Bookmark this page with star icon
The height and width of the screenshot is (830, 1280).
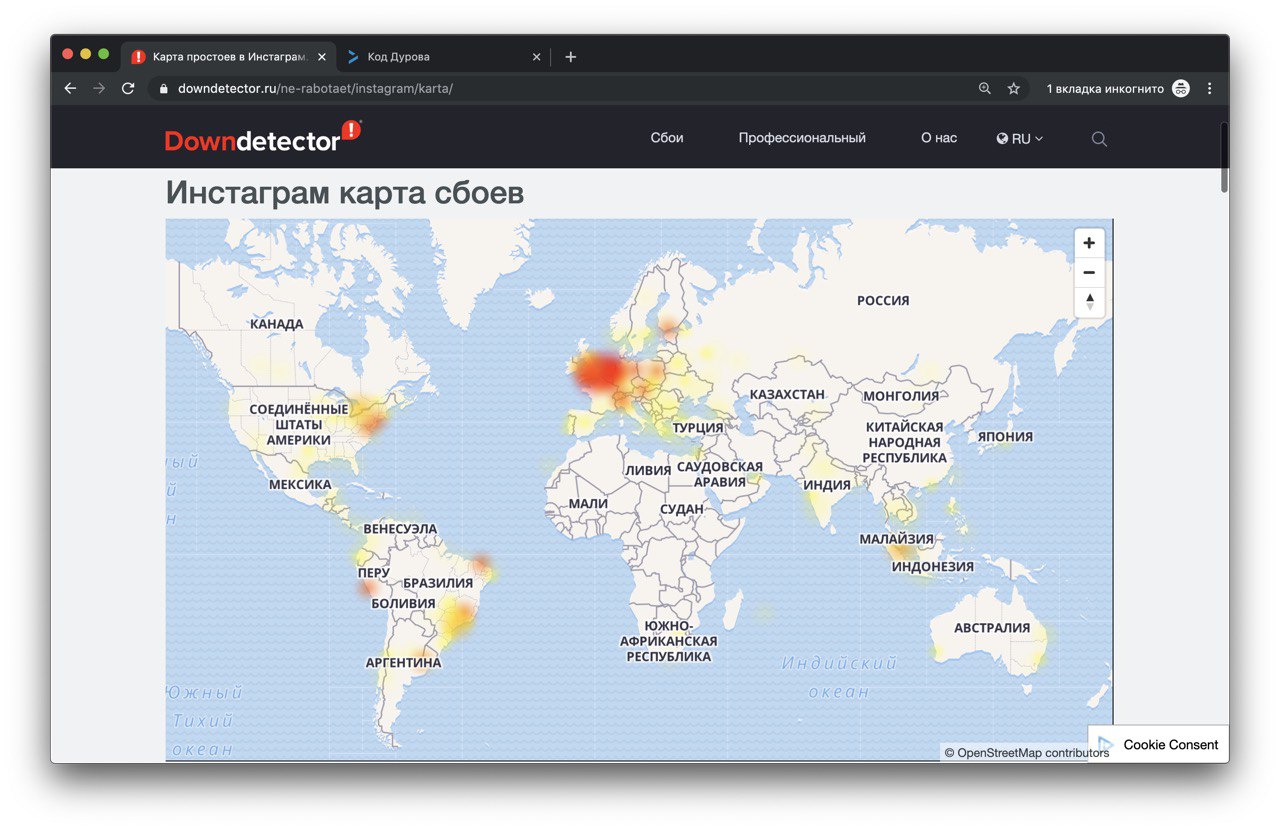(x=1013, y=88)
